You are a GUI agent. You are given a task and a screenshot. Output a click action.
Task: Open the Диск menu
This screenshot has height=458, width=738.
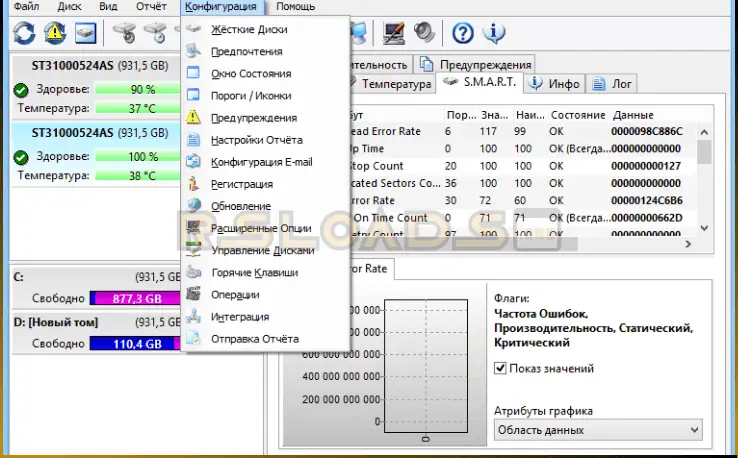click(69, 7)
